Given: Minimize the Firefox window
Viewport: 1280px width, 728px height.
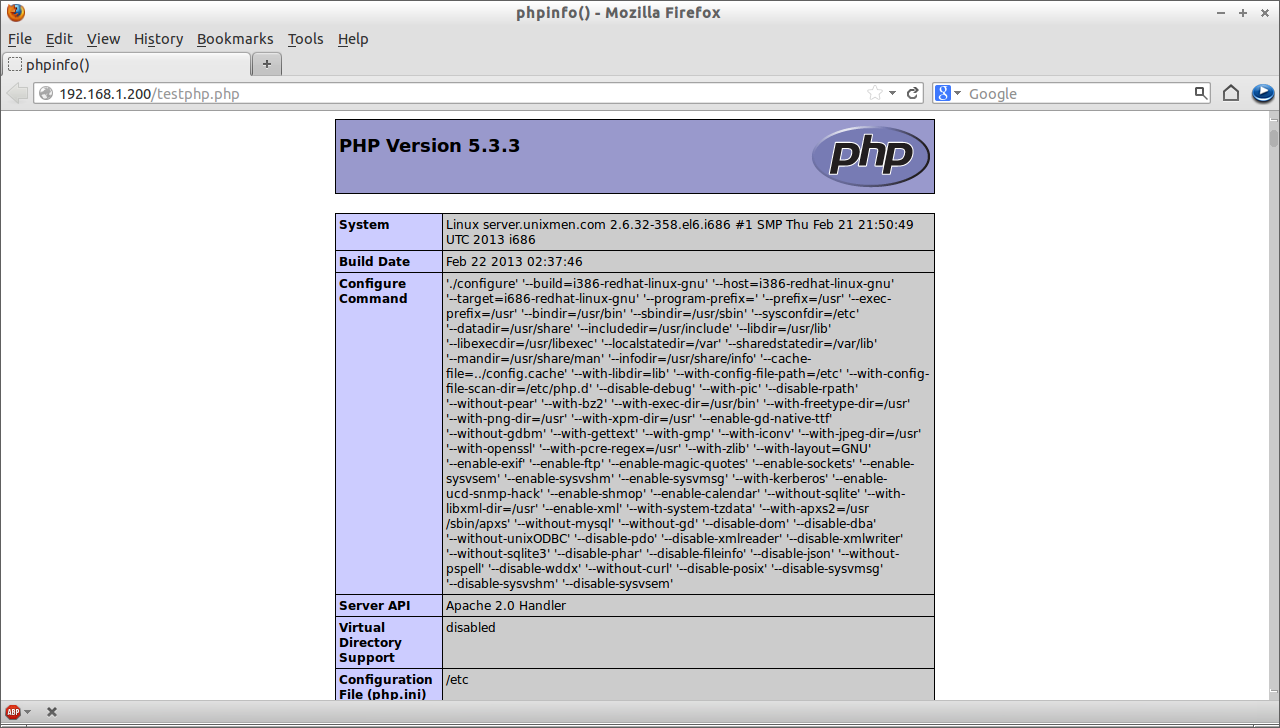Looking at the screenshot, I should 1221,13.
